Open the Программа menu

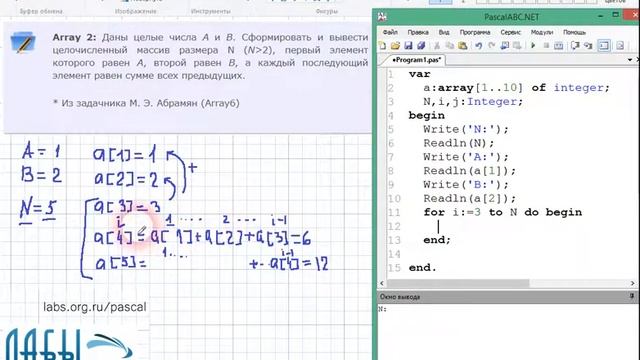[475, 32]
